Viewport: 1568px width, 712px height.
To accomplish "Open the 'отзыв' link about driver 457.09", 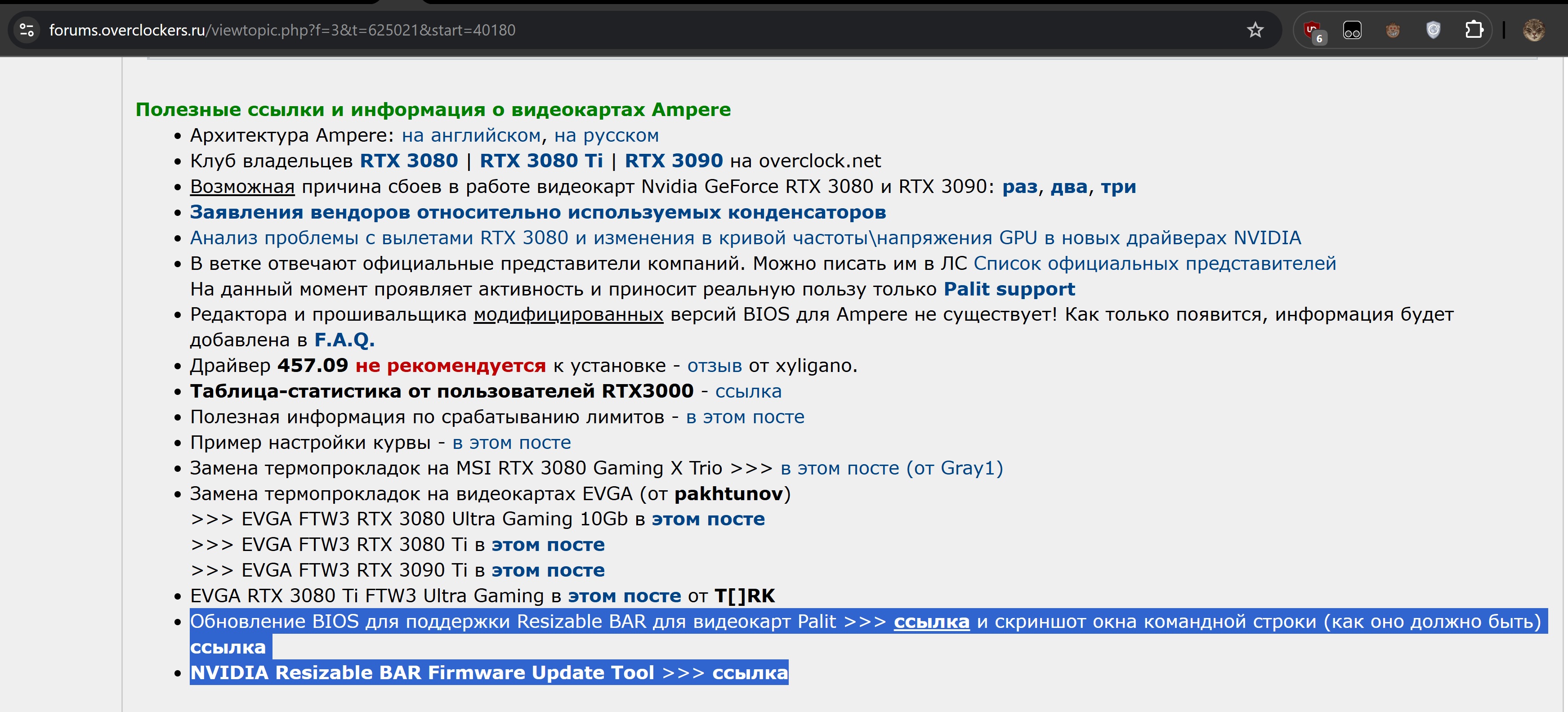I will point(714,365).
